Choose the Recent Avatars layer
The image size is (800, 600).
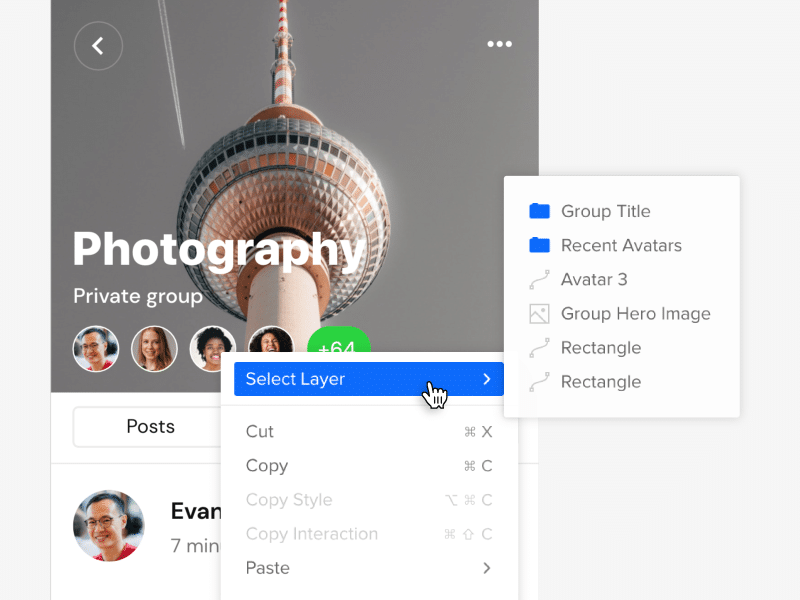coord(621,245)
